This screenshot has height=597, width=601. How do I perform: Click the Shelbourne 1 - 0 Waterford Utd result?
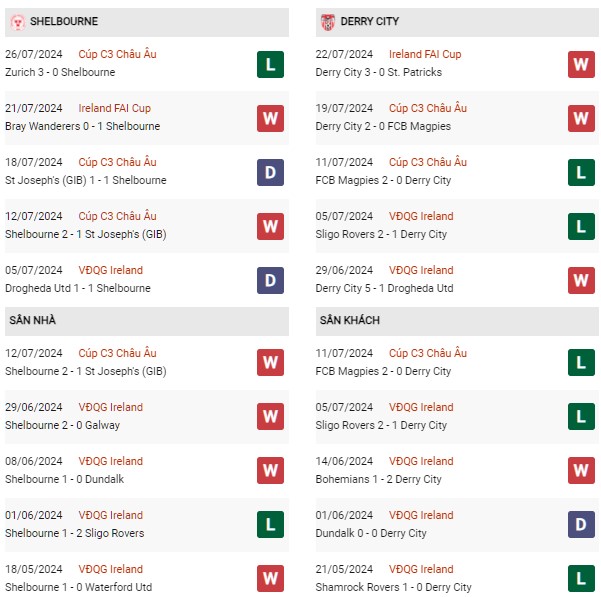(x=79, y=587)
